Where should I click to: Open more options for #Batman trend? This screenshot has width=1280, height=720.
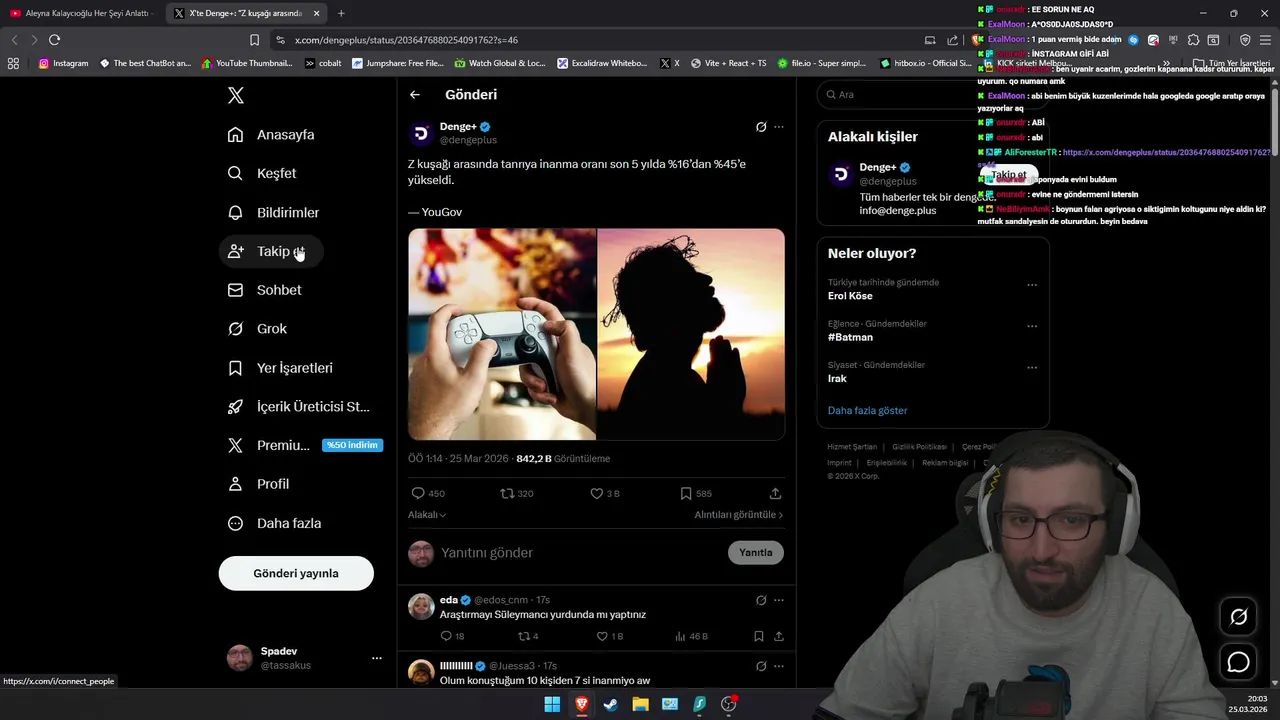coord(1032,326)
